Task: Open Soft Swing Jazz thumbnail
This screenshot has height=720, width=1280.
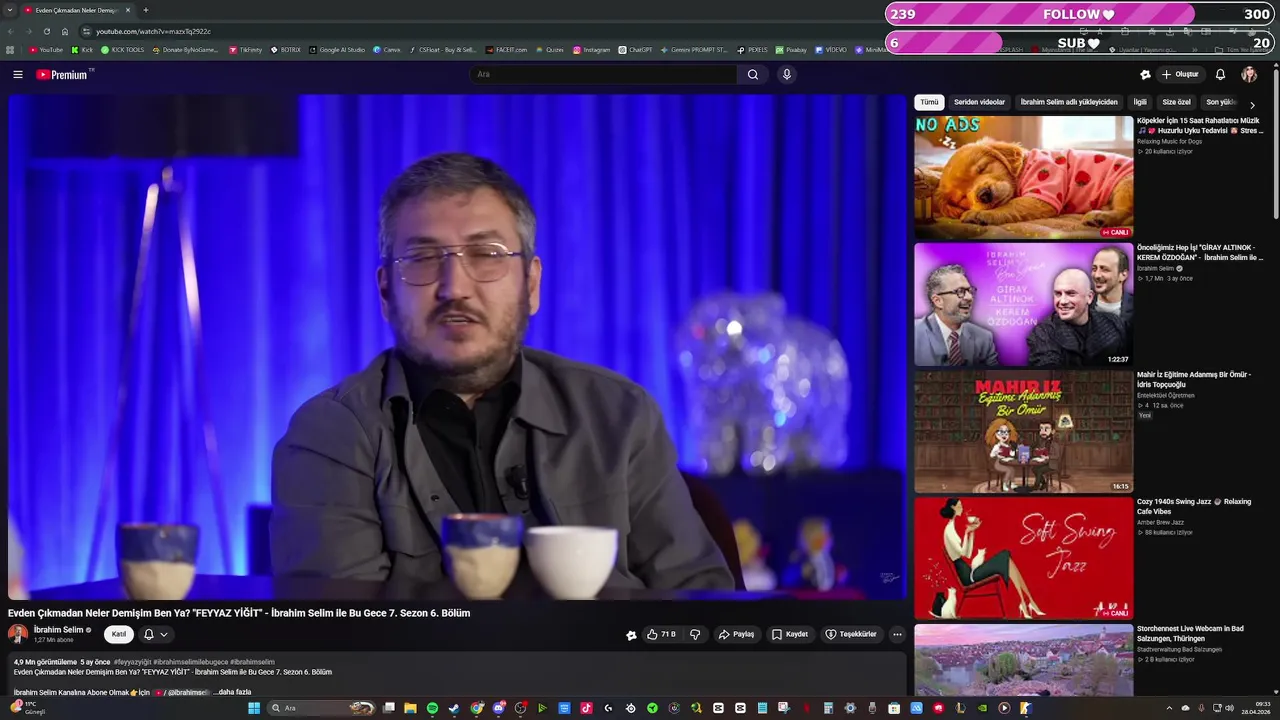Action: click(x=1023, y=558)
